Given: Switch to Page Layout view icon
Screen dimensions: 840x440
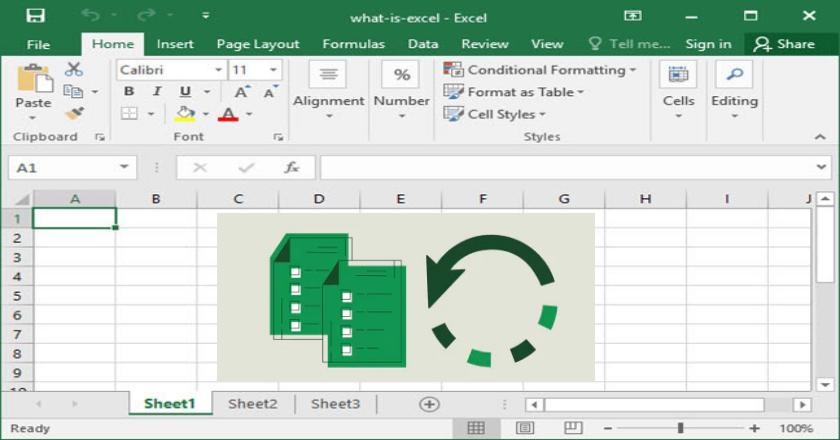Looking at the screenshot, I should (x=524, y=428).
